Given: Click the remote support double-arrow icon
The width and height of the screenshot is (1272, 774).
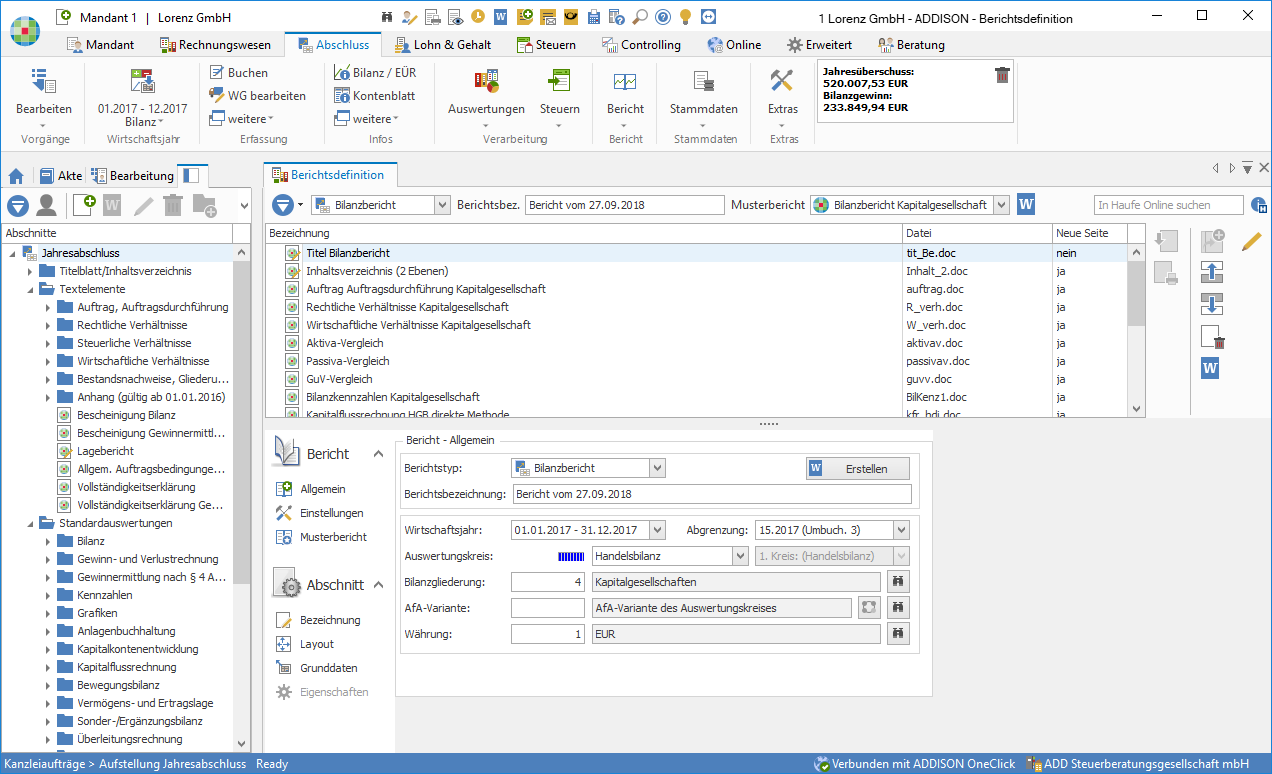Looking at the screenshot, I should 709,17.
